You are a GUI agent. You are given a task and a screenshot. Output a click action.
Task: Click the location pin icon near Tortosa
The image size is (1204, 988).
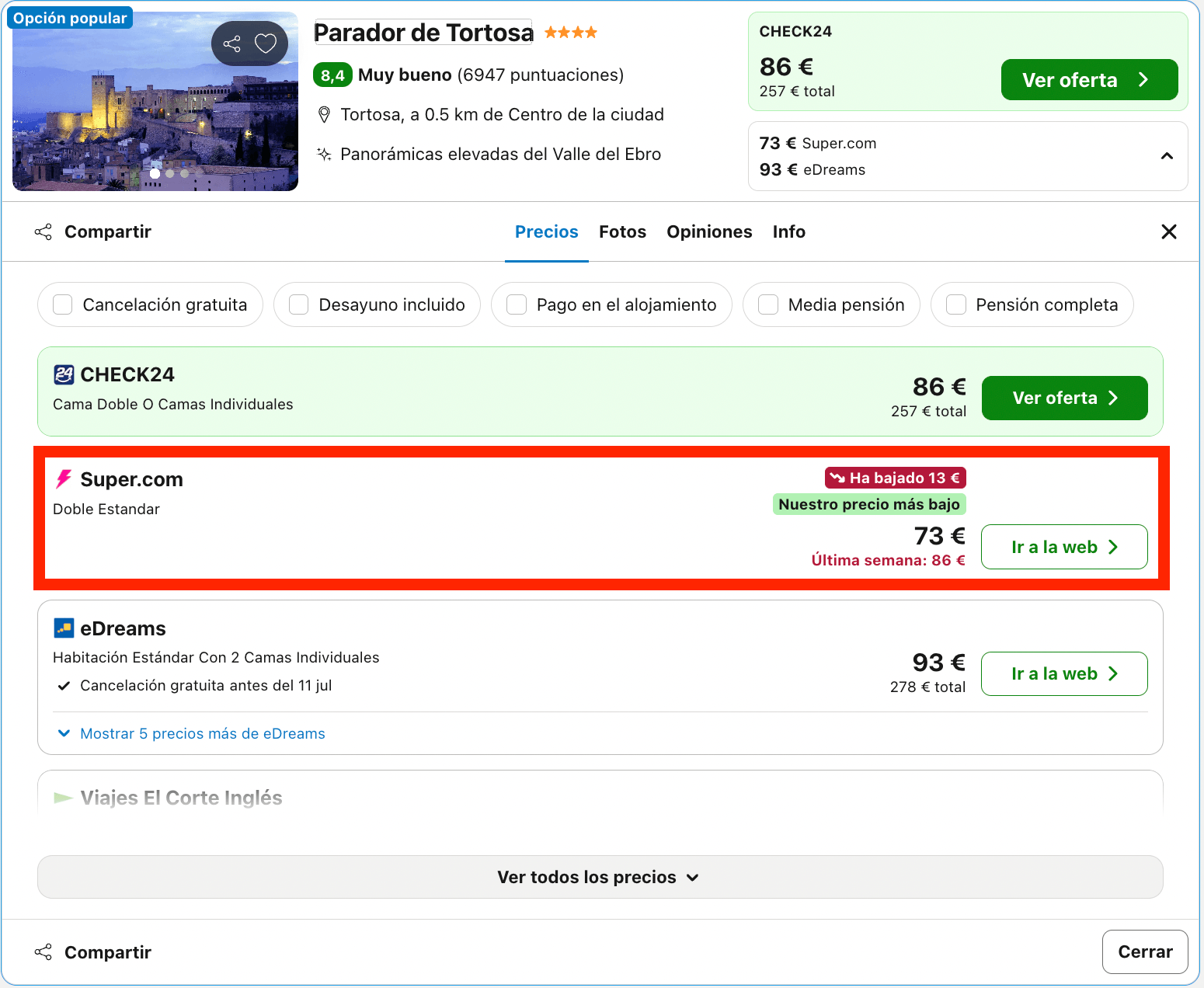[x=325, y=115]
